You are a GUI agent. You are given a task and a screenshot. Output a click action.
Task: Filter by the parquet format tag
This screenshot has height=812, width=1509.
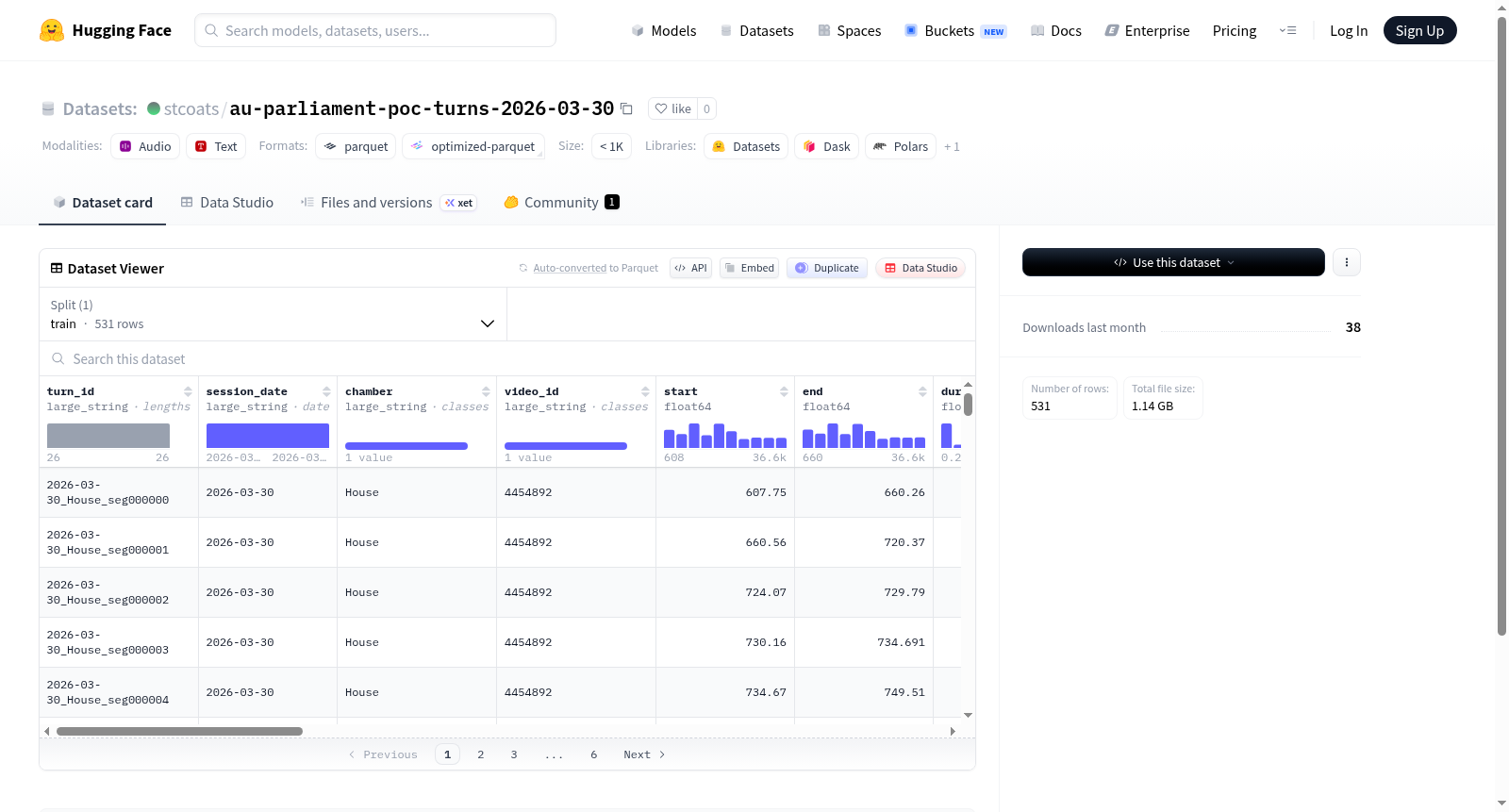coord(356,146)
